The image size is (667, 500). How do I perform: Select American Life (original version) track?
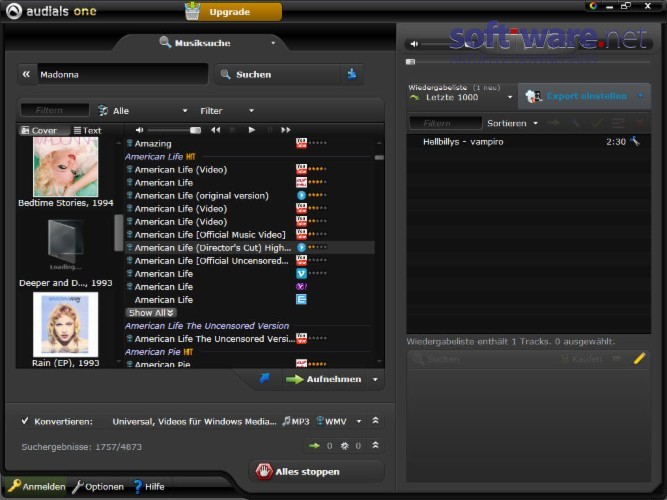202,196
